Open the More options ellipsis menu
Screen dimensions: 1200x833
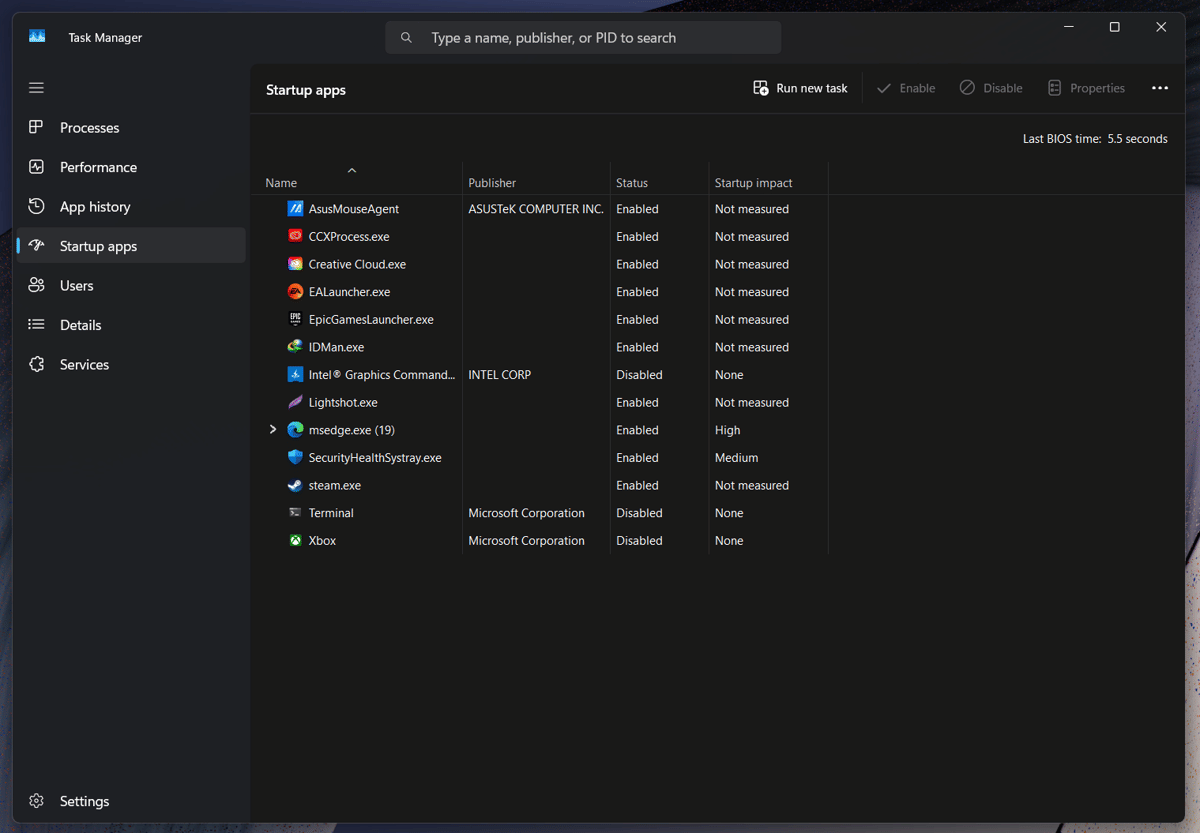tap(1160, 88)
